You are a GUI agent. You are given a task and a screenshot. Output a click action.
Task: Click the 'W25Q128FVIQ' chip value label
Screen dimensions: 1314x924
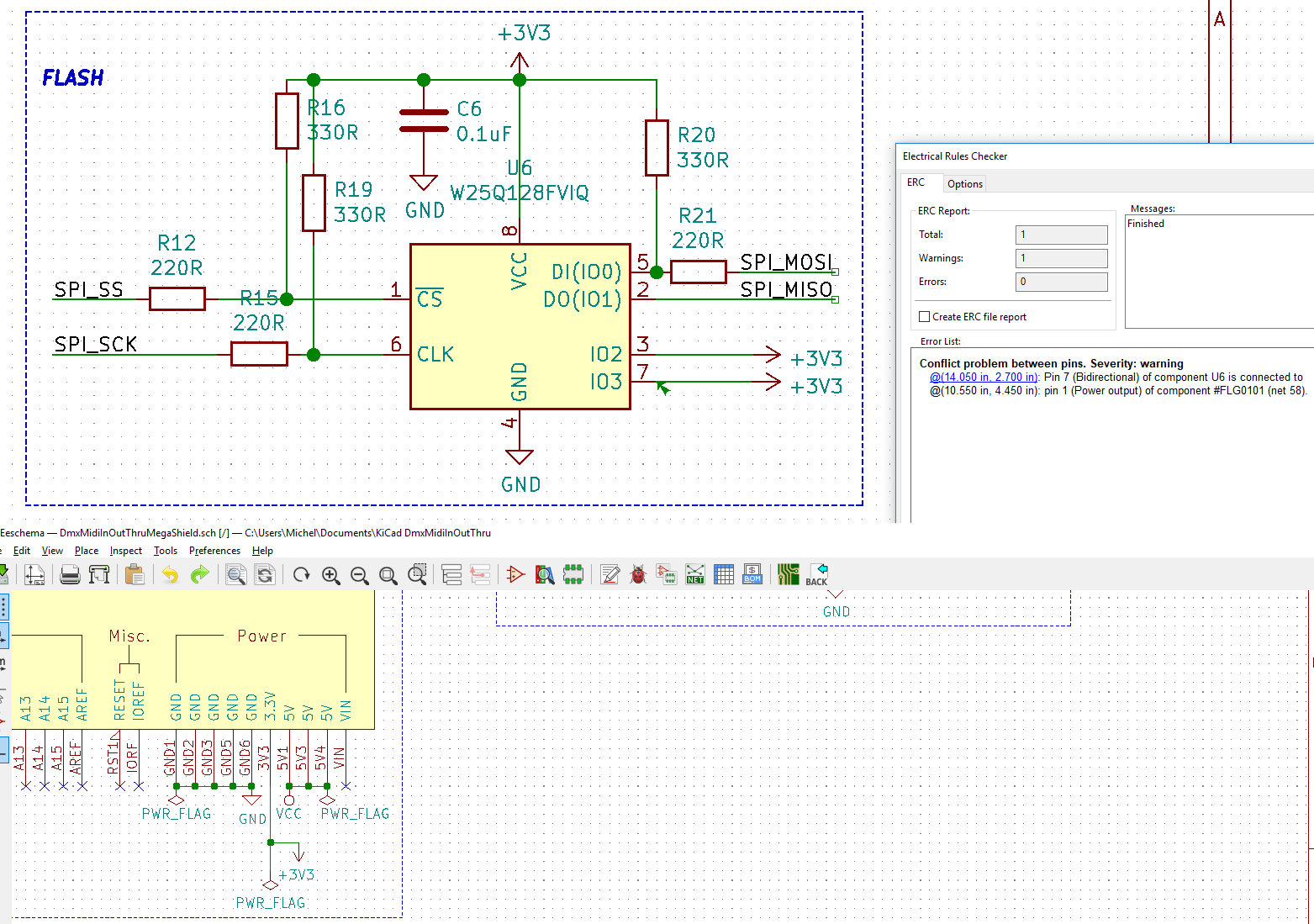point(520,193)
